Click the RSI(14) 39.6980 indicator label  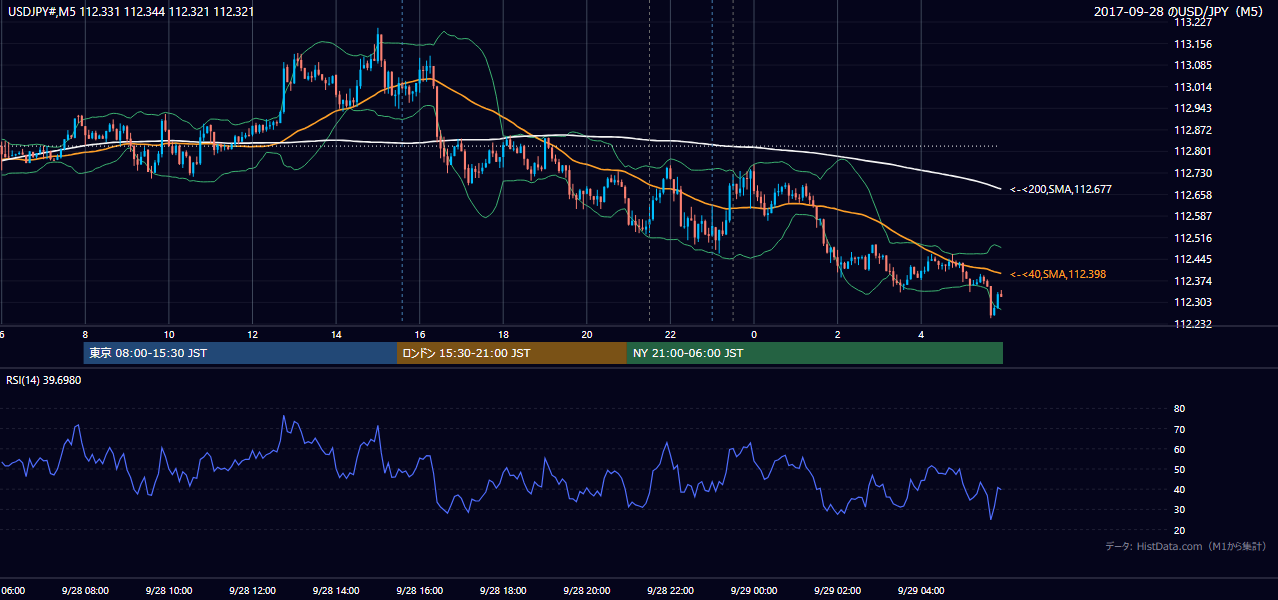coord(44,380)
